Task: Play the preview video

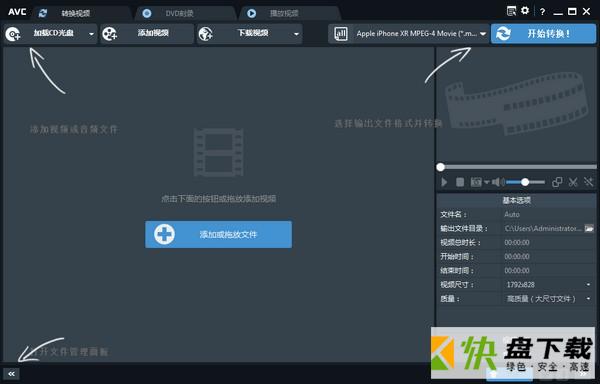Action: pyautogui.click(x=444, y=182)
